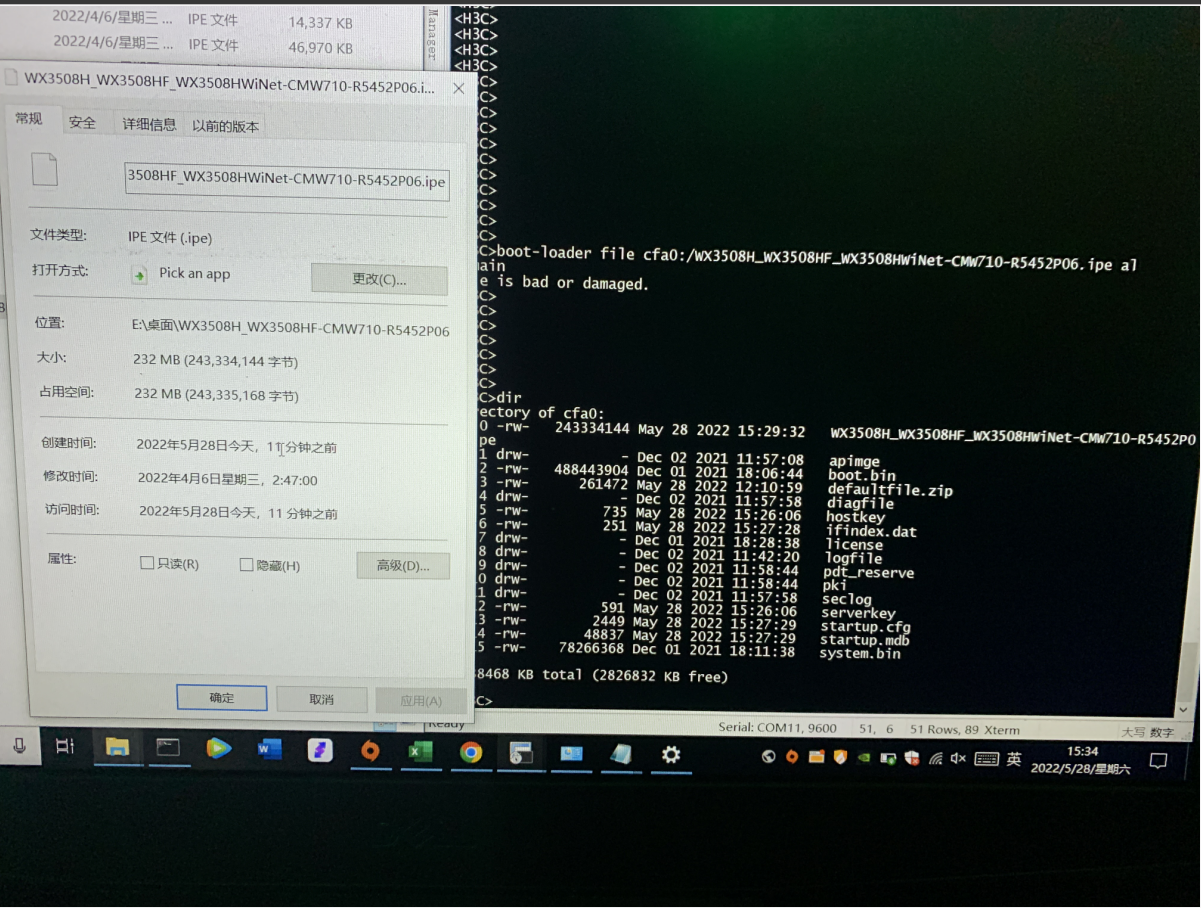The height and width of the screenshot is (908, 1201).
Task: Click the Manager side tab in terminal
Action: tap(432, 35)
